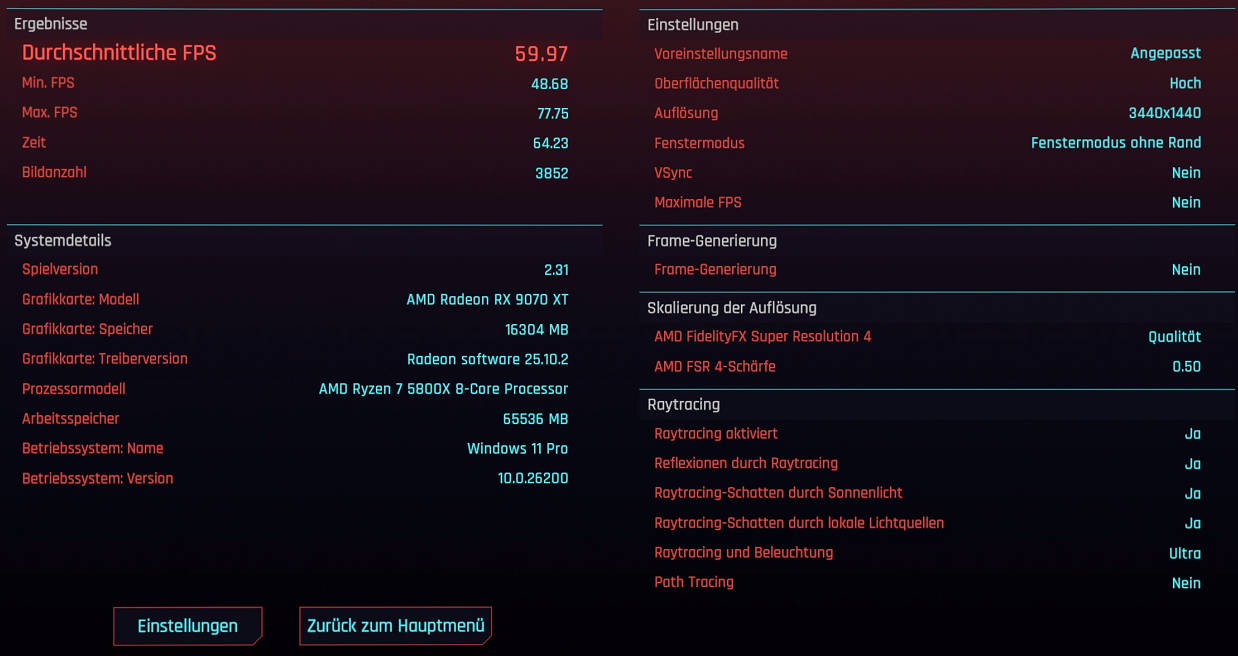Screen dimensions: 1238x656
Task: Click the Einstellungen button
Action: (x=187, y=625)
